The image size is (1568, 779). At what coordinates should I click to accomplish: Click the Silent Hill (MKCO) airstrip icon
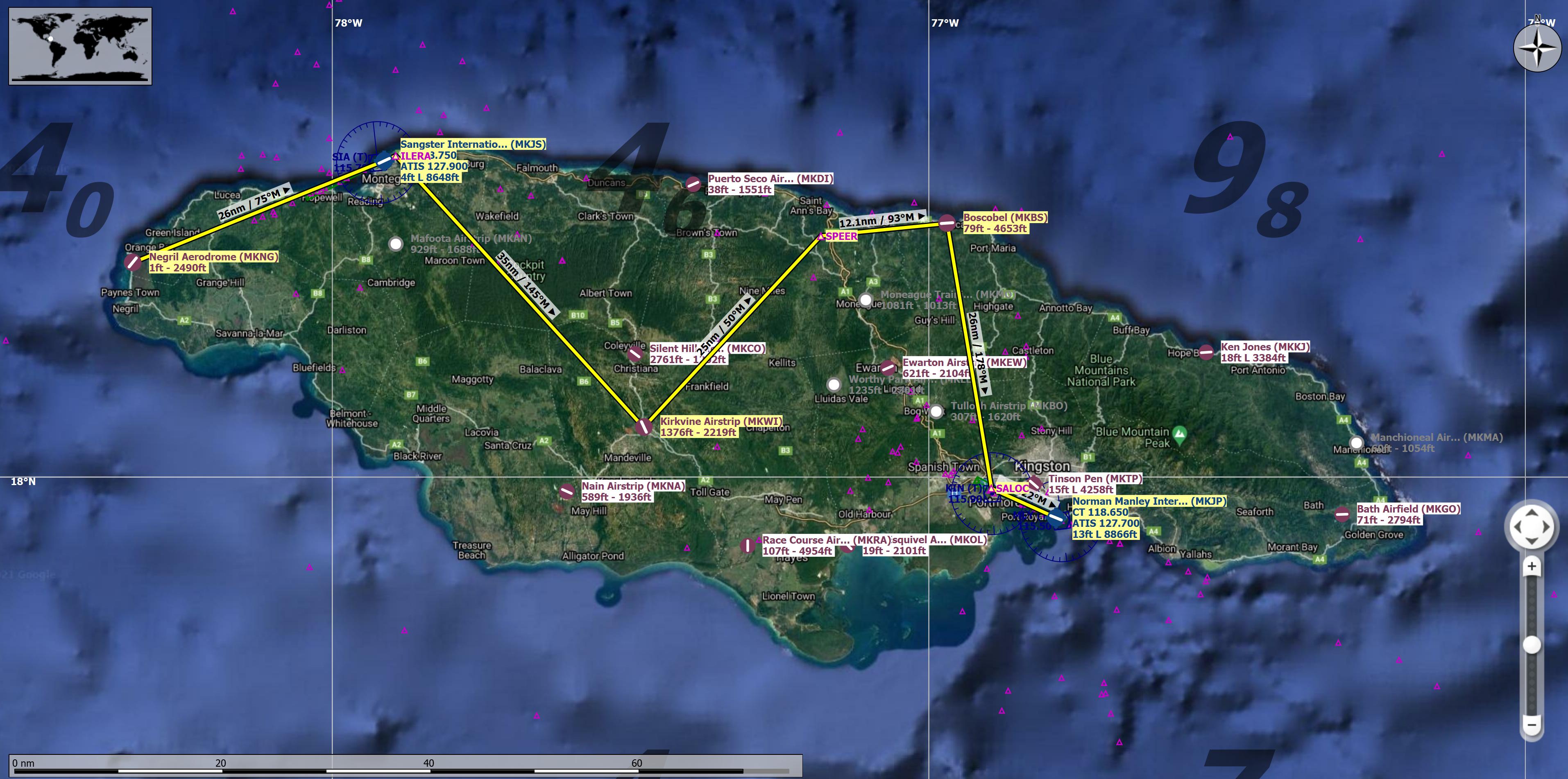pyautogui.click(x=635, y=354)
